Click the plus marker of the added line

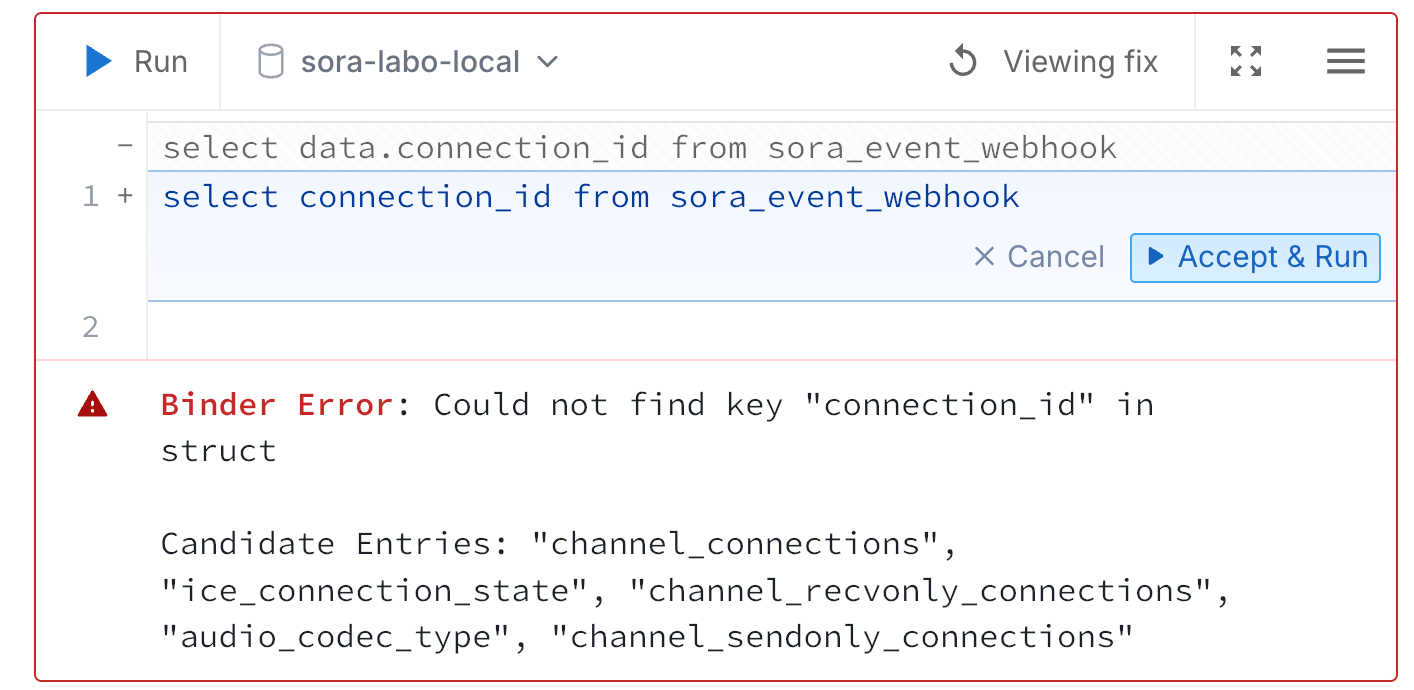coord(125,196)
